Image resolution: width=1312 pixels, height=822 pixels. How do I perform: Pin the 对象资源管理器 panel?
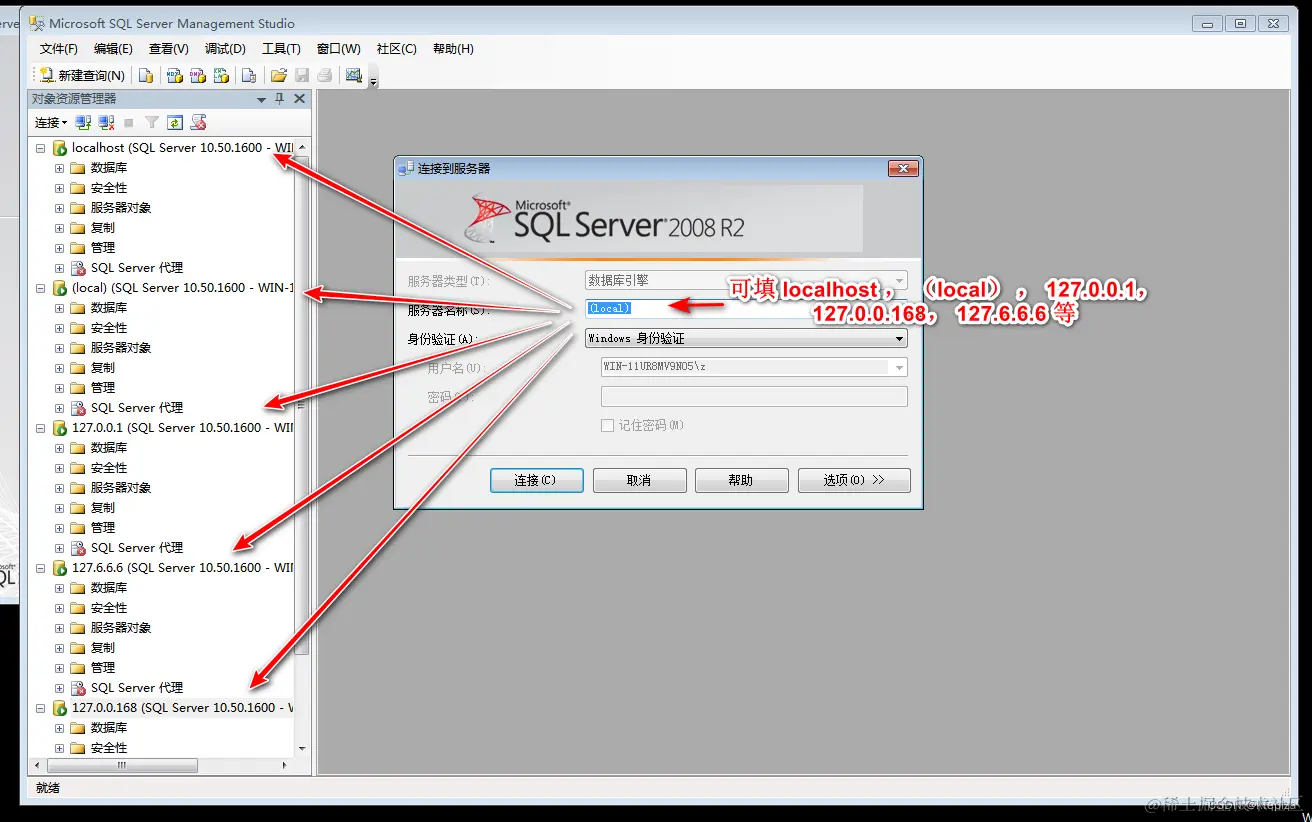pos(280,98)
